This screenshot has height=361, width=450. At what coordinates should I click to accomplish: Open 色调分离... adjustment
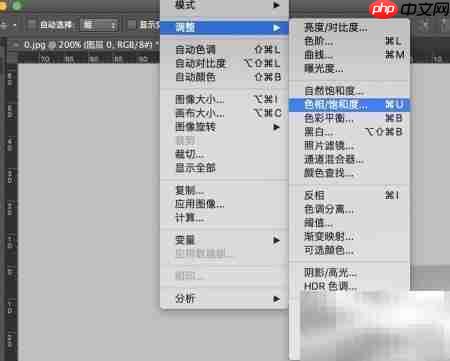pos(349,209)
